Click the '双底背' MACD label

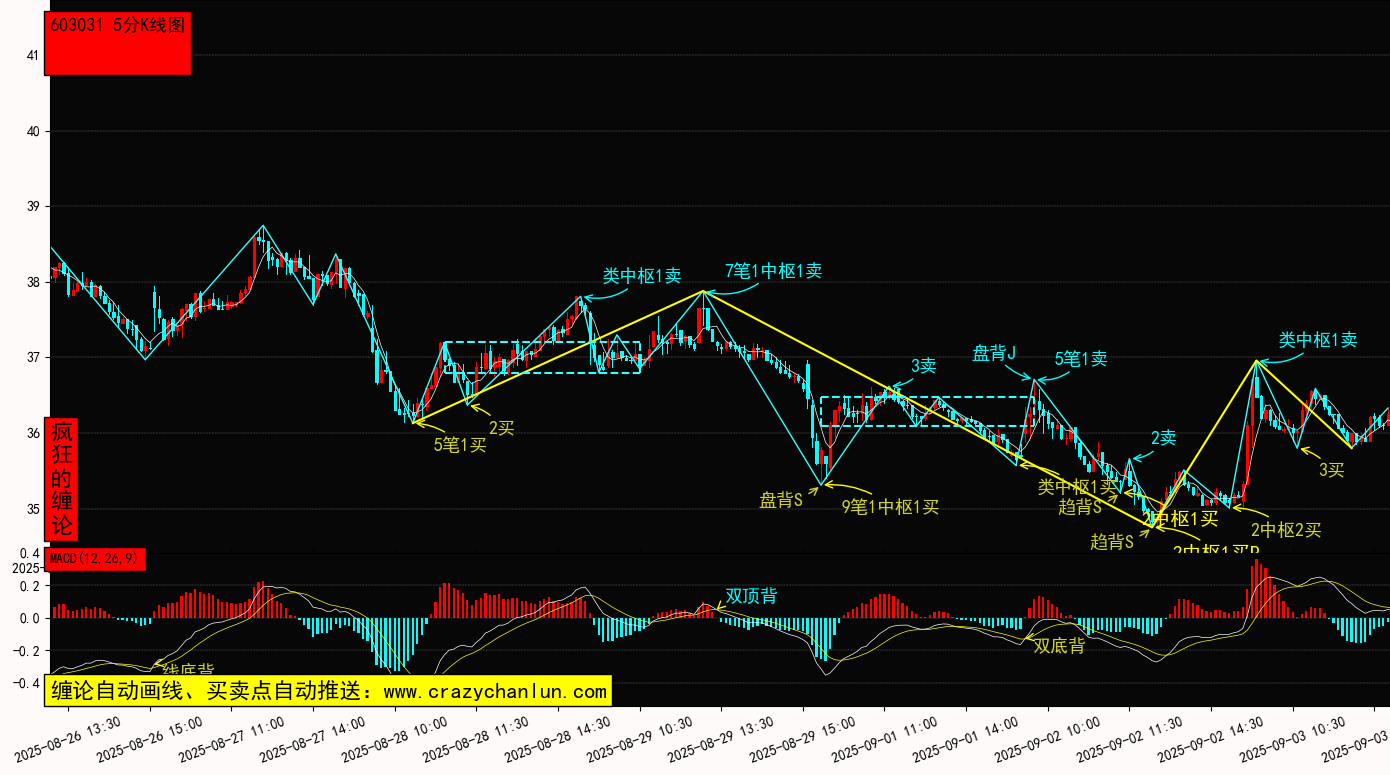click(x=1059, y=646)
